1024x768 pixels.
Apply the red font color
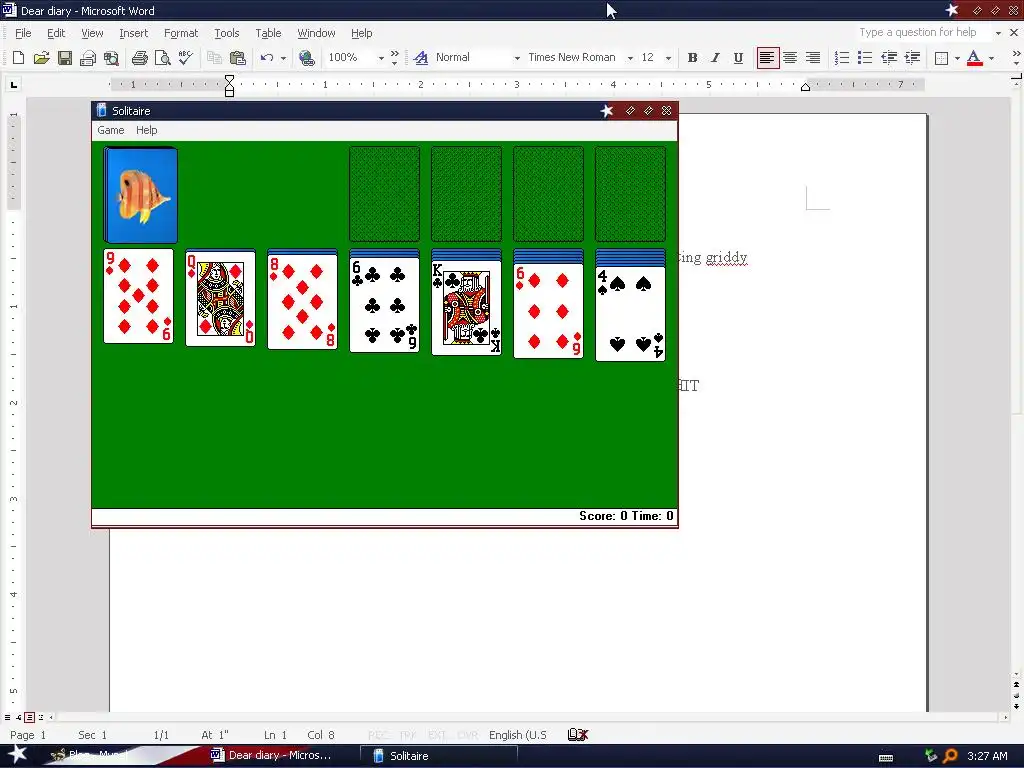974,58
